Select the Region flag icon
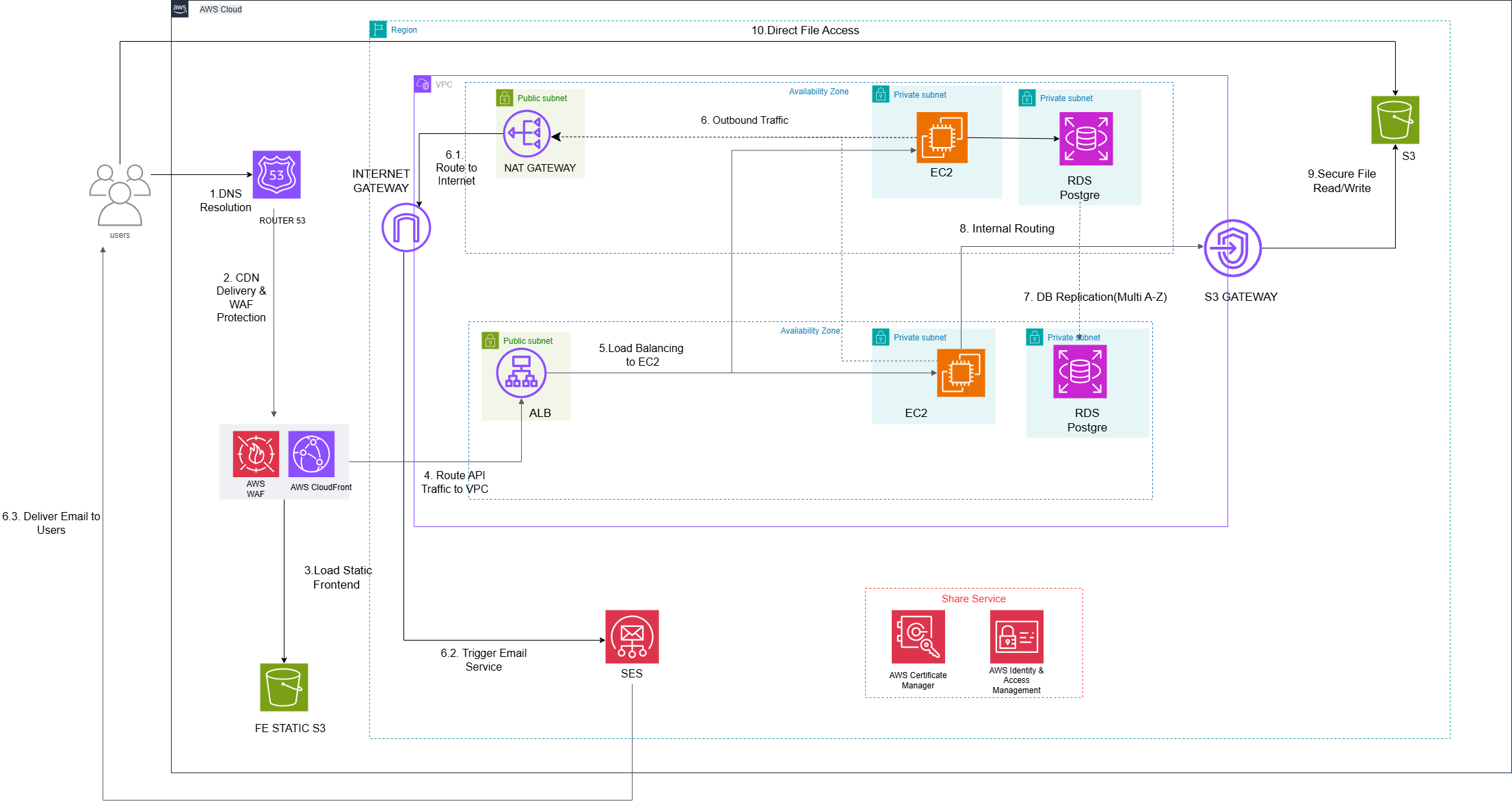The image size is (1512, 806). point(378,29)
